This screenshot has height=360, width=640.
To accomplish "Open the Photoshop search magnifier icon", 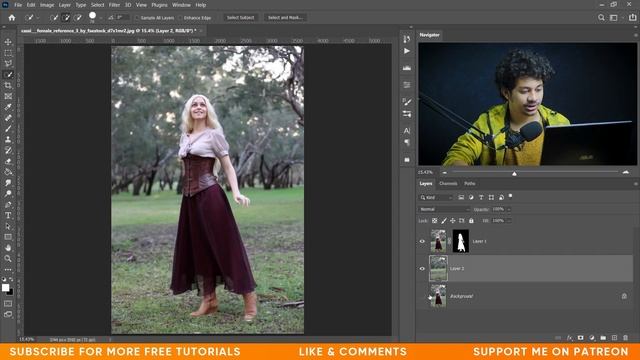I will (601, 18).
